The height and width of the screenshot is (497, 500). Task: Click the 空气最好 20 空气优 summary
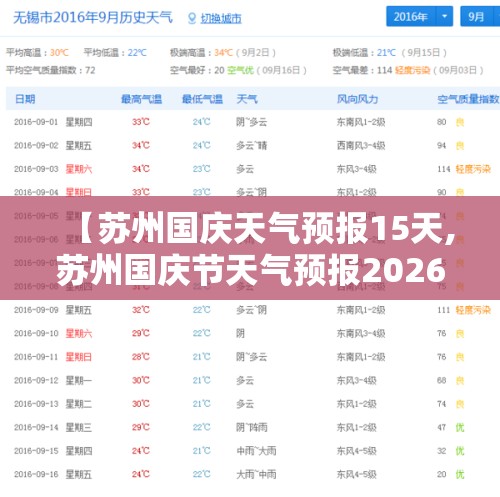(x=238, y=70)
